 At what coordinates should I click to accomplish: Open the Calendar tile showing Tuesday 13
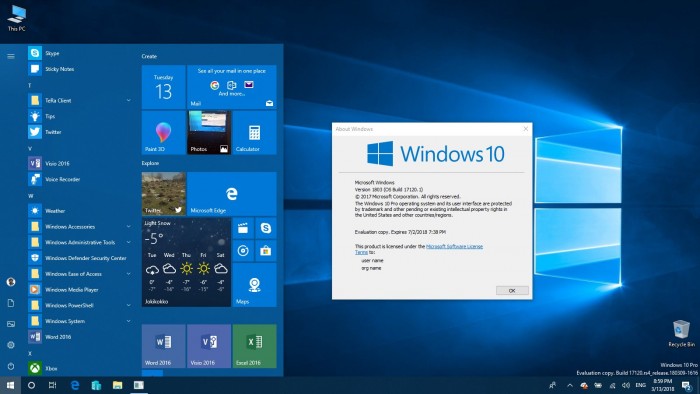coord(163,87)
